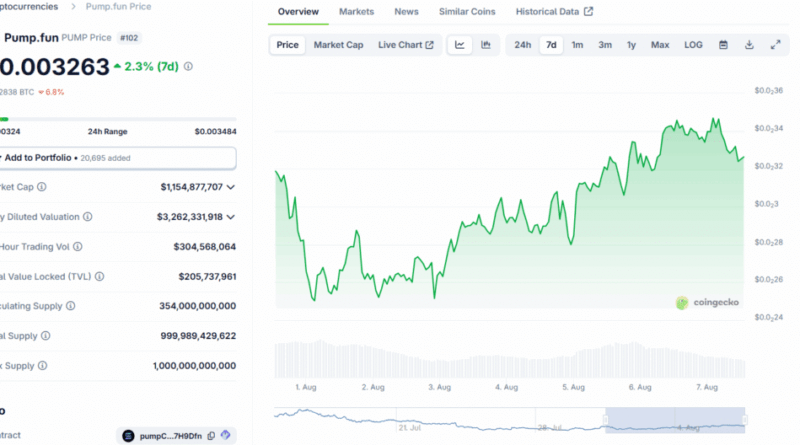Viewport: 800px width, 445px height.
Task: Click the highlighted range in chart navigator
Action: click(x=675, y=420)
